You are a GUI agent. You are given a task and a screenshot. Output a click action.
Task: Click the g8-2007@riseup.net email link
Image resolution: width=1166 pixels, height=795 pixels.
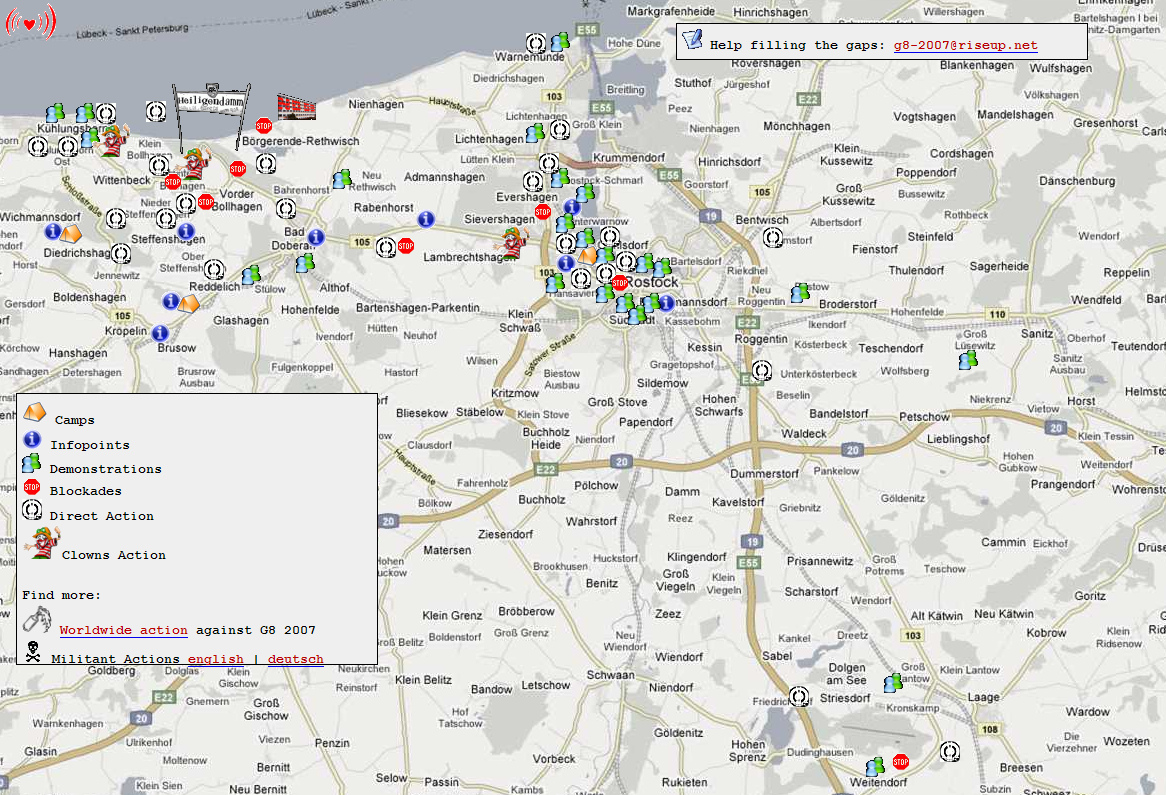click(965, 45)
